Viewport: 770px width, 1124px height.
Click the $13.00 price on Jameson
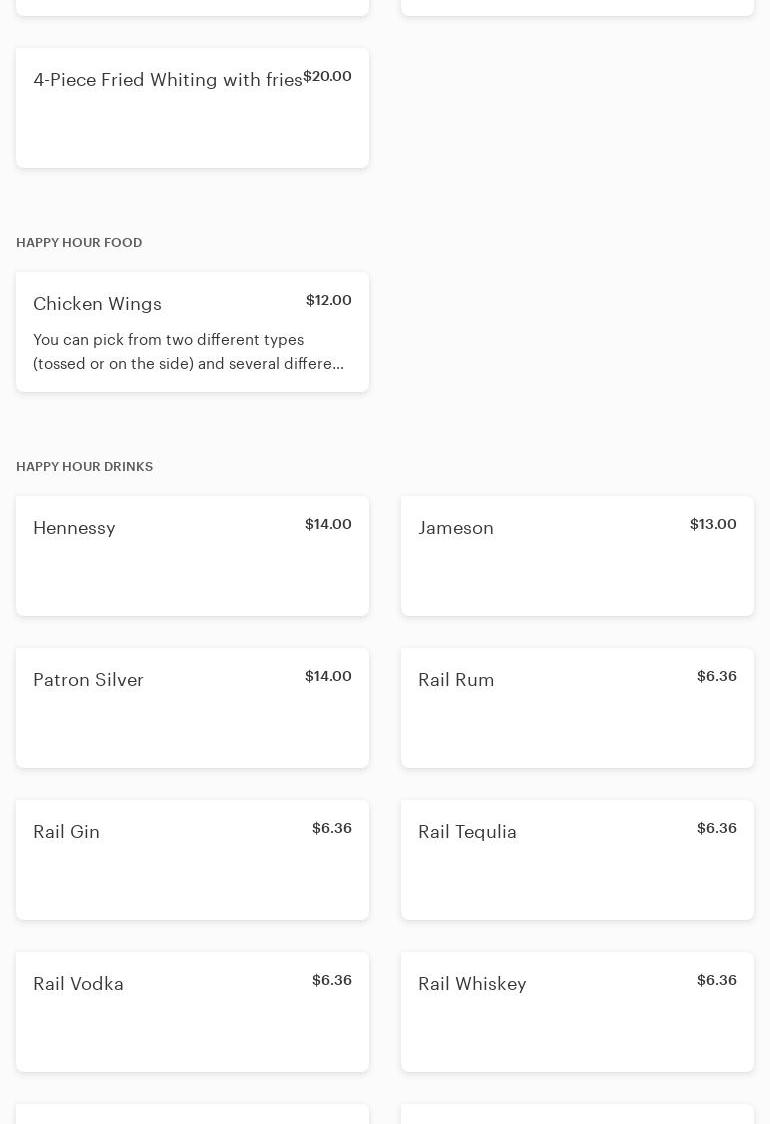point(713,524)
